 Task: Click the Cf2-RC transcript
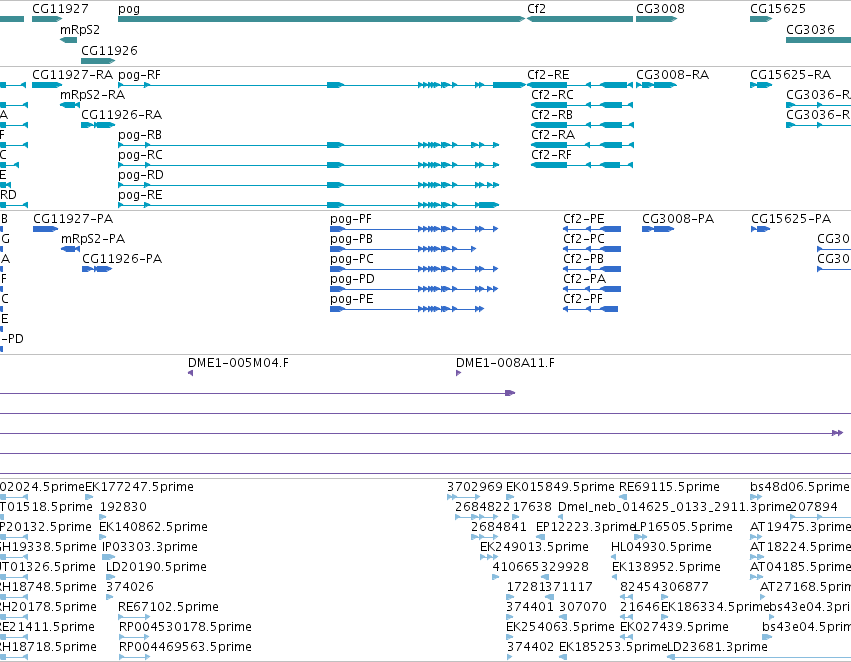pyautogui.click(x=582, y=105)
